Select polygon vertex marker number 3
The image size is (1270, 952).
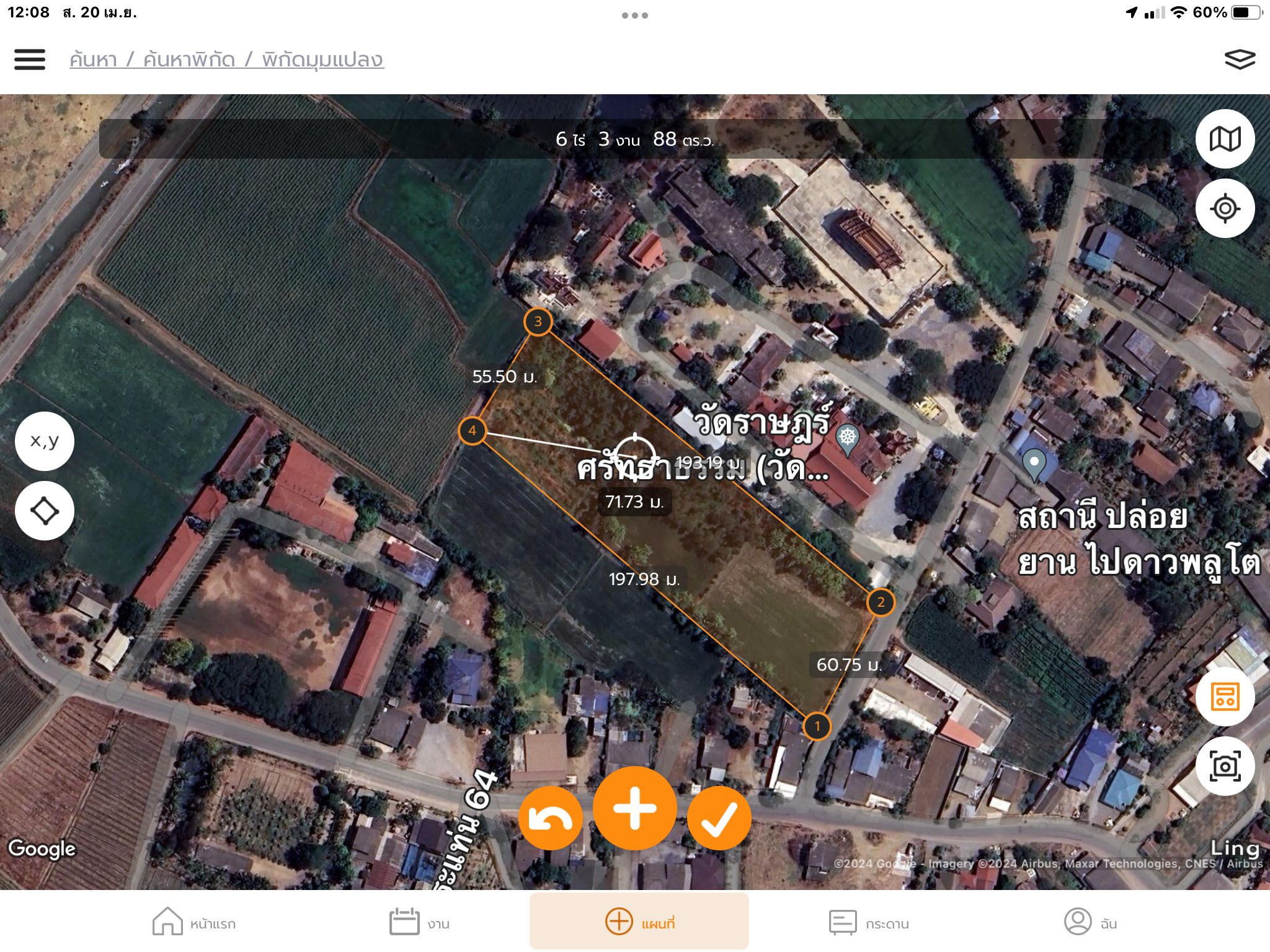tap(538, 322)
